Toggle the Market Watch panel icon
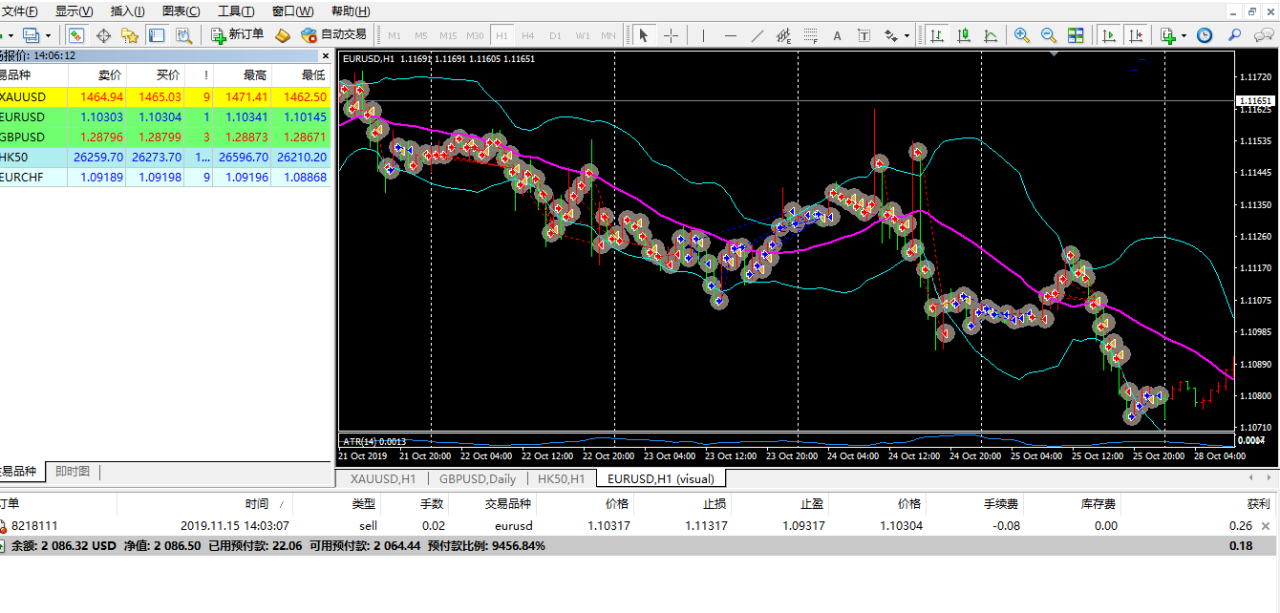Viewport: 1280px width, 613px height. 76,35
